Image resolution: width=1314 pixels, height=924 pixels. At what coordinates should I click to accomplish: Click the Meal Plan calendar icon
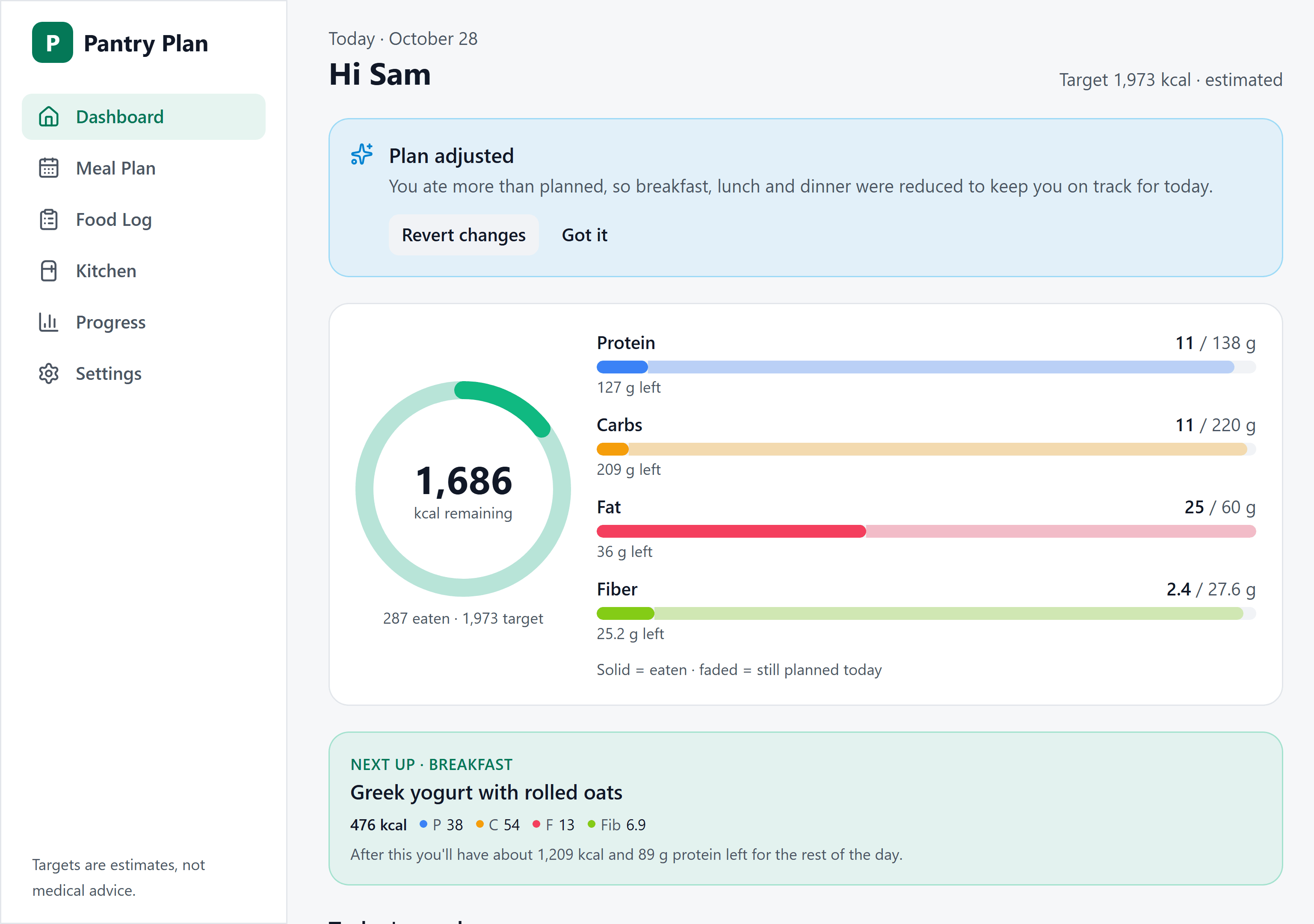click(49, 168)
